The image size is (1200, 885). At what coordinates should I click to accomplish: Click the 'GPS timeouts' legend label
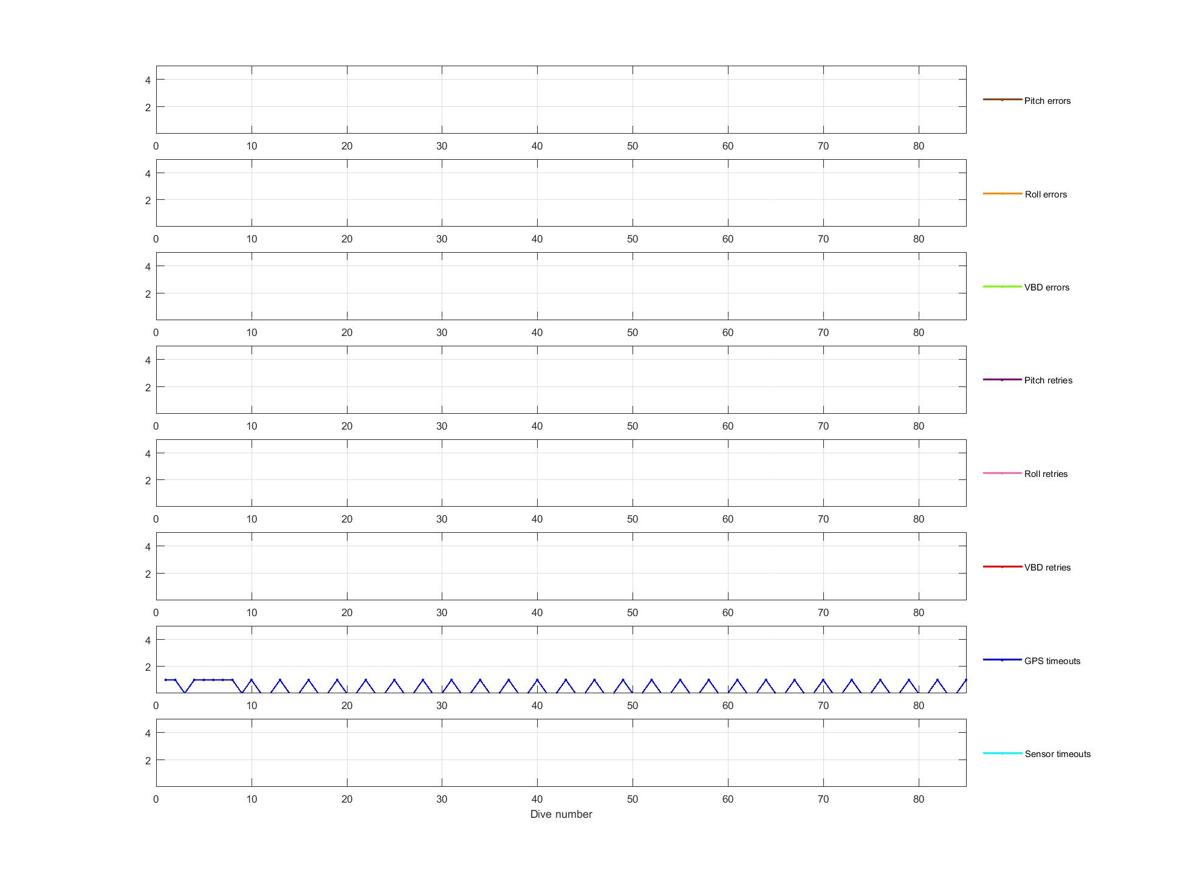pos(1052,661)
